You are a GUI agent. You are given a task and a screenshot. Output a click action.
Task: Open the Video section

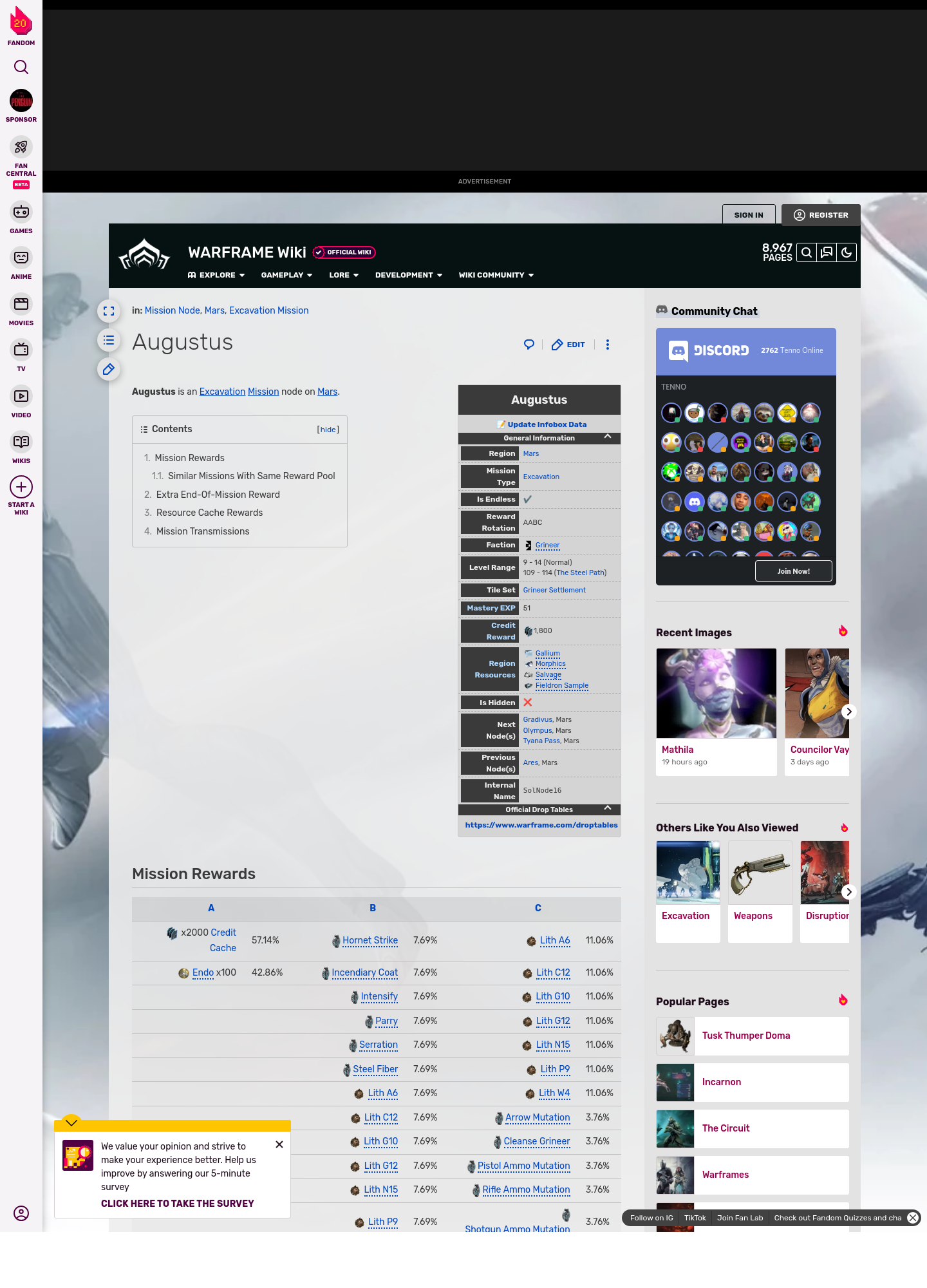[x=21, y=402]
